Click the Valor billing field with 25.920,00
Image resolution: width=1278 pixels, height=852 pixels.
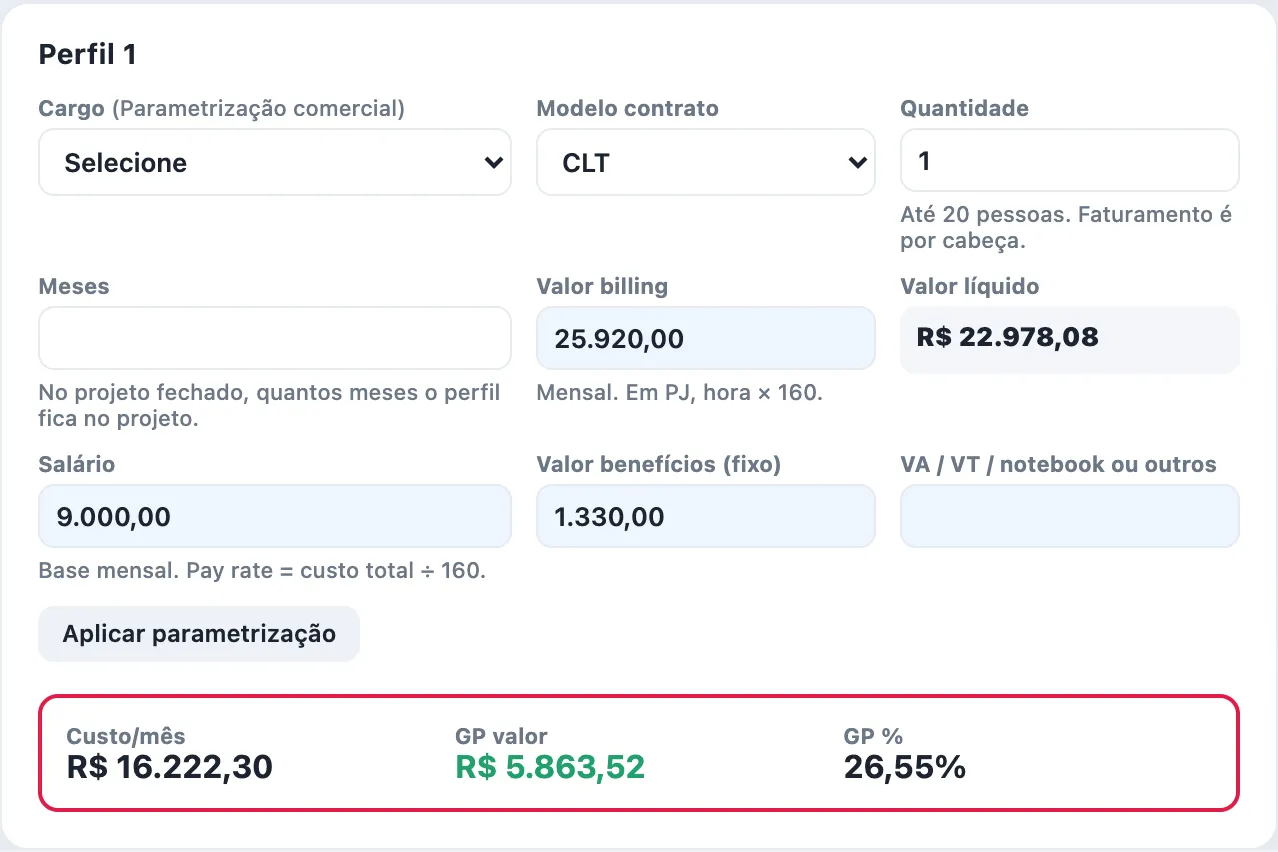706,338
